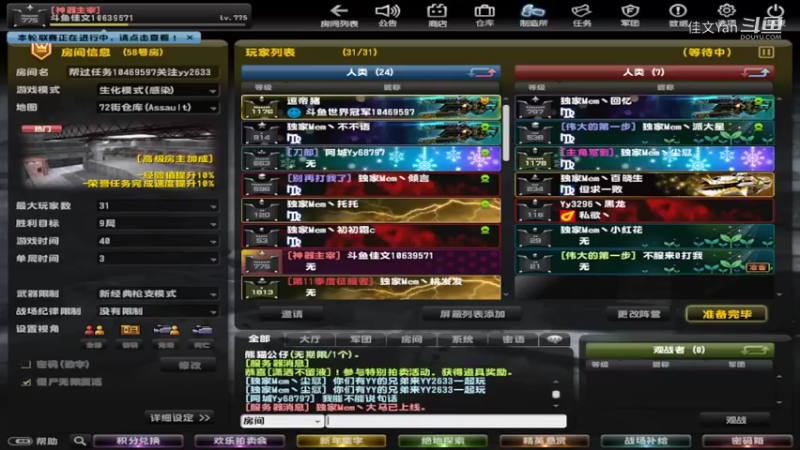This screenshot has height=450, width=800.
Task: Open the 积分兑换 points exchange button
Action: (138, 441)
